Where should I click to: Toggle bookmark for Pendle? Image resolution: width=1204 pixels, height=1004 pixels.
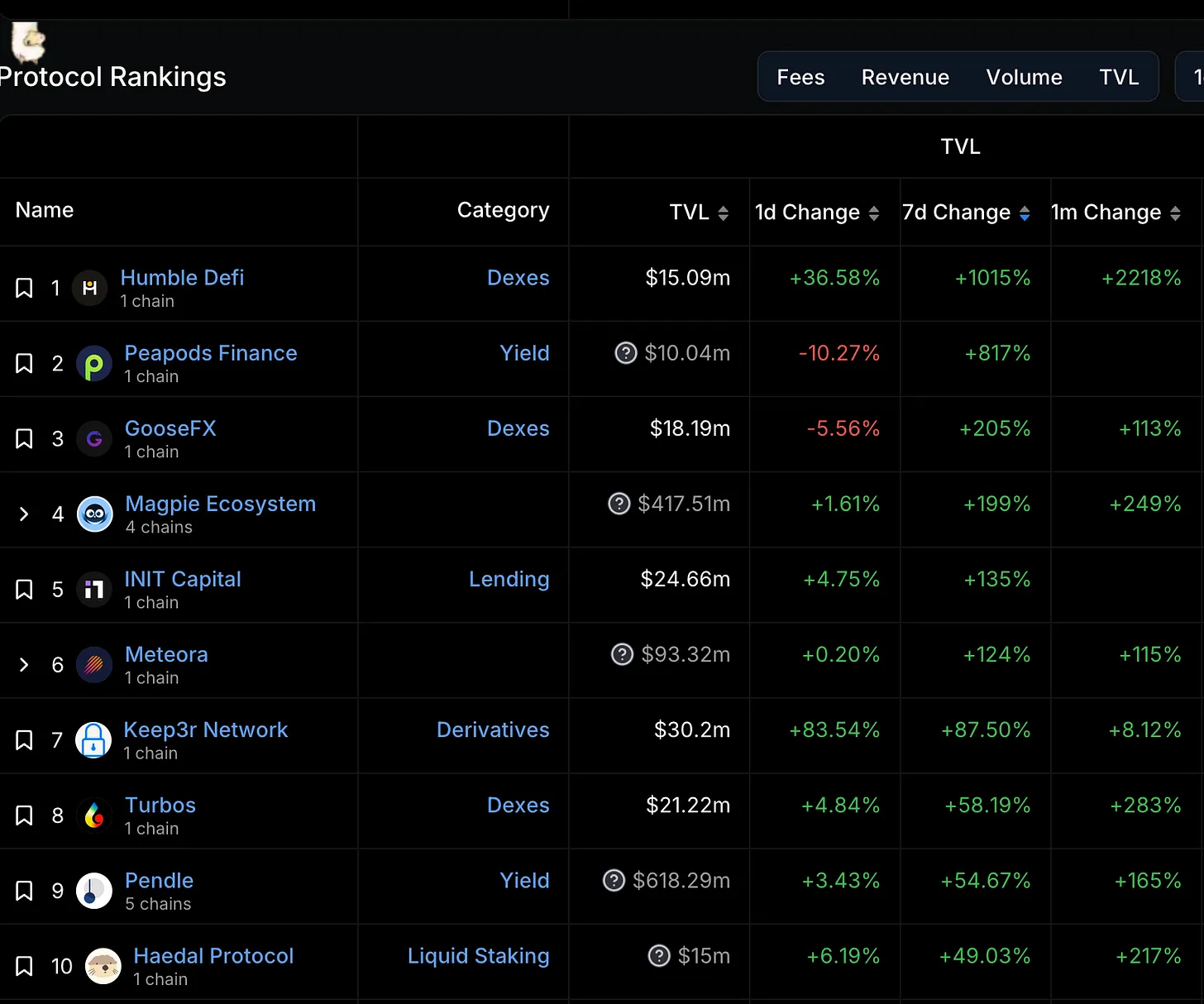24,891
